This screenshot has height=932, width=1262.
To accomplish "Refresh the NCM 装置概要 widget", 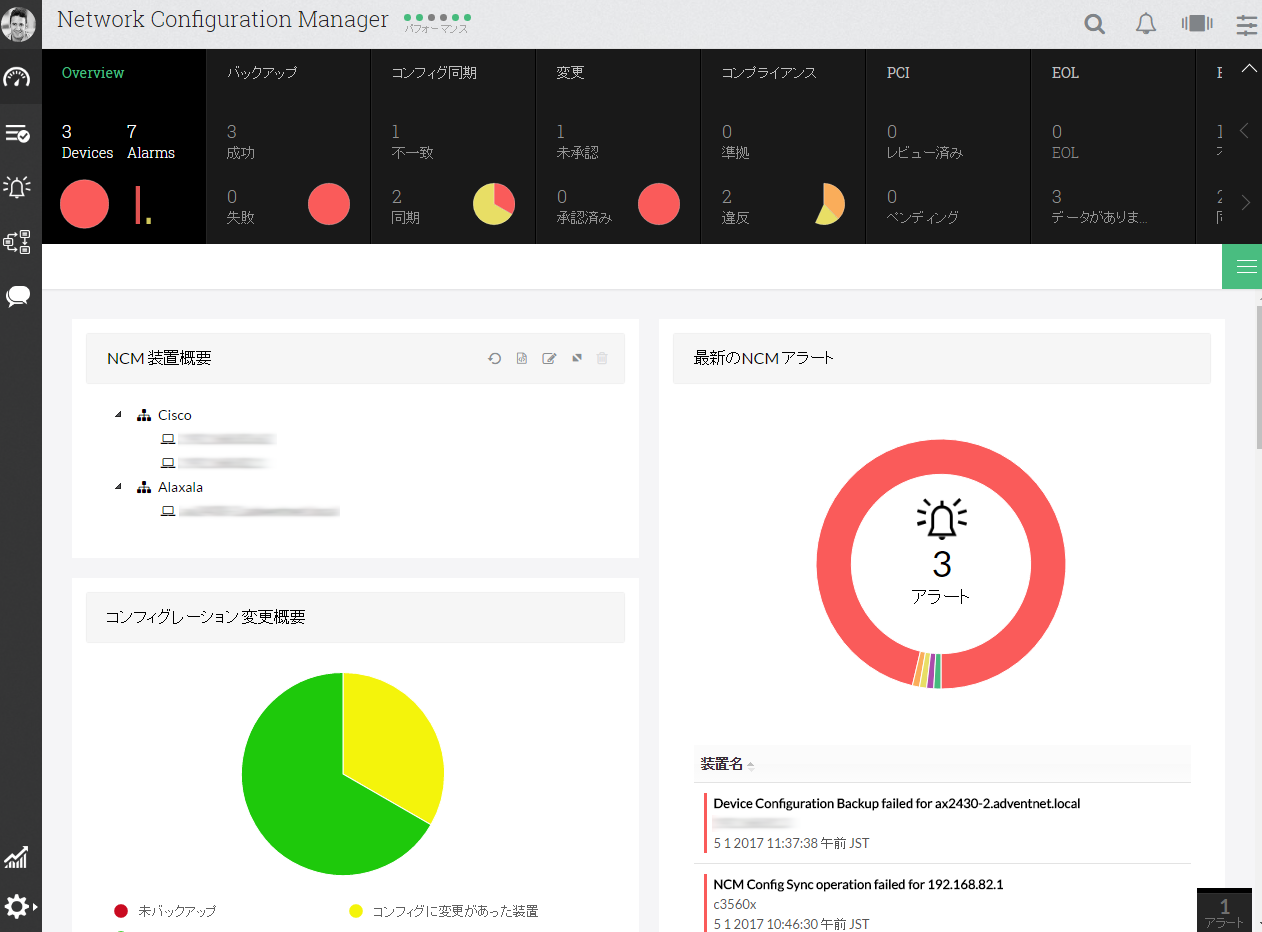I will tap(494, 358).
